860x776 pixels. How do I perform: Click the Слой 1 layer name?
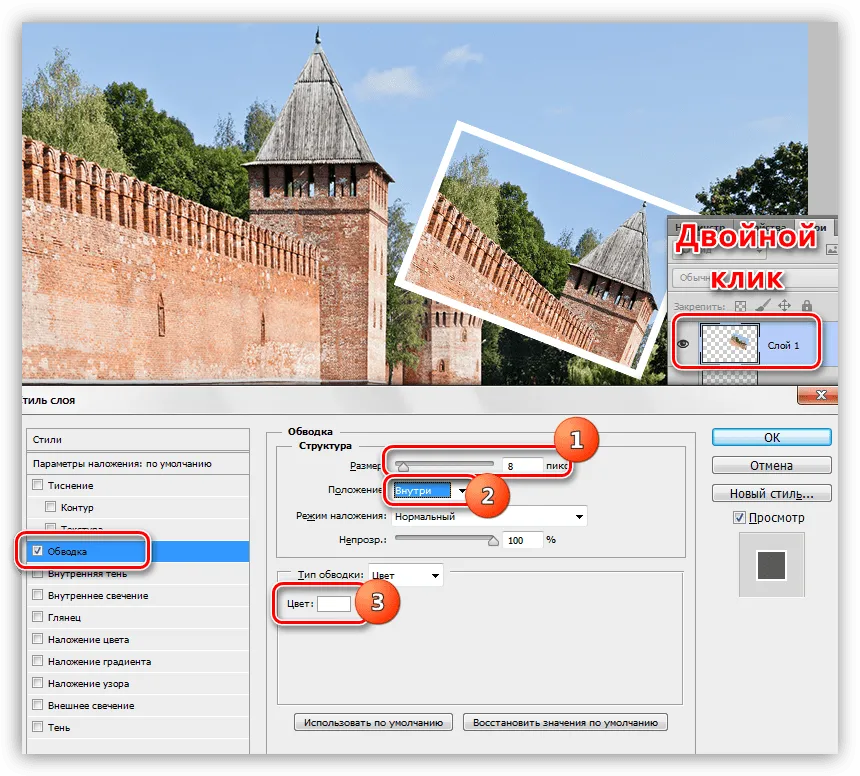tap(783, 345)
